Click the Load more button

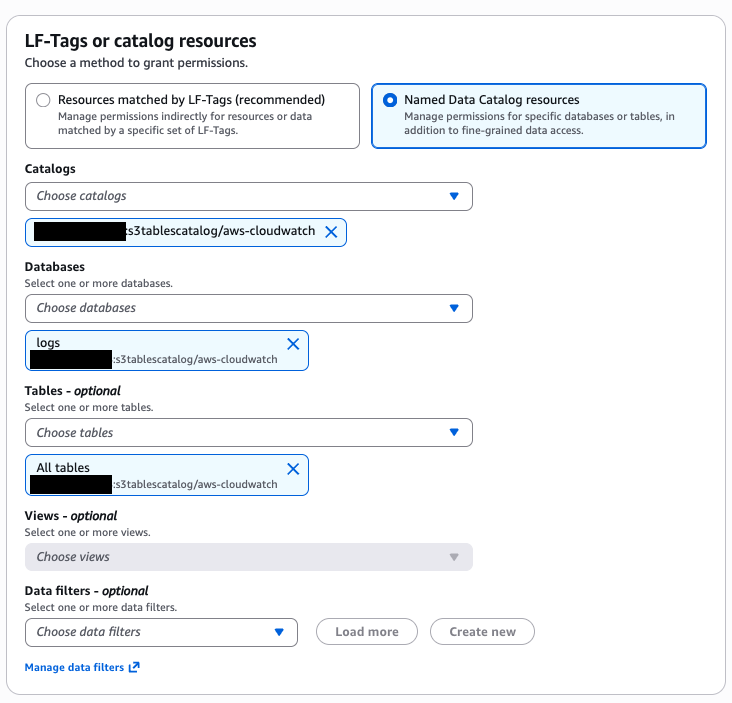click(x=367, y=632)
